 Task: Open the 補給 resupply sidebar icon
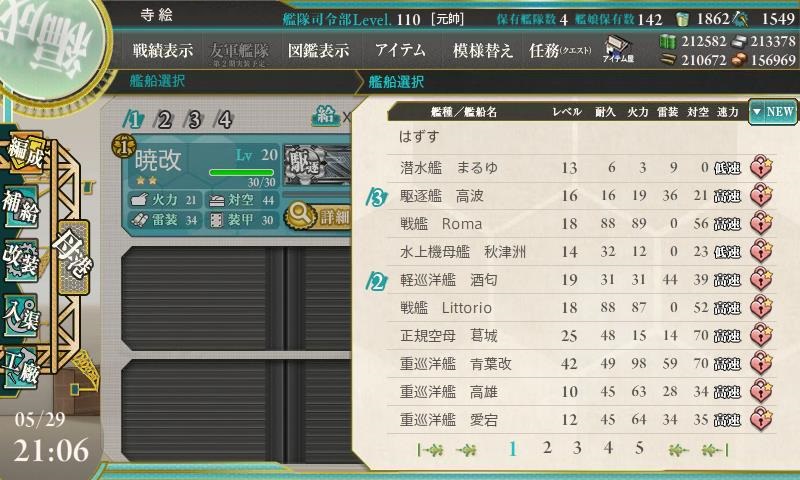click(x=21, y=207)
